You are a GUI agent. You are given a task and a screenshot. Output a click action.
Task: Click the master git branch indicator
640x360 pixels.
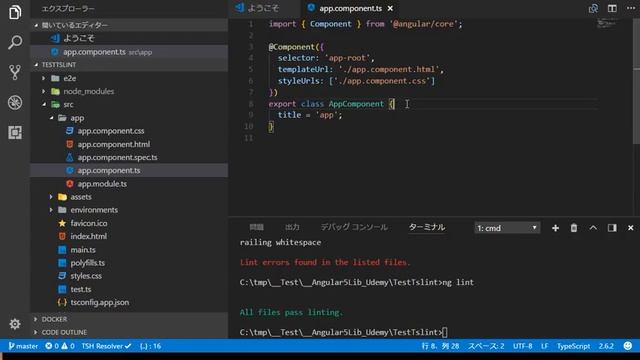tap(23, 346)
